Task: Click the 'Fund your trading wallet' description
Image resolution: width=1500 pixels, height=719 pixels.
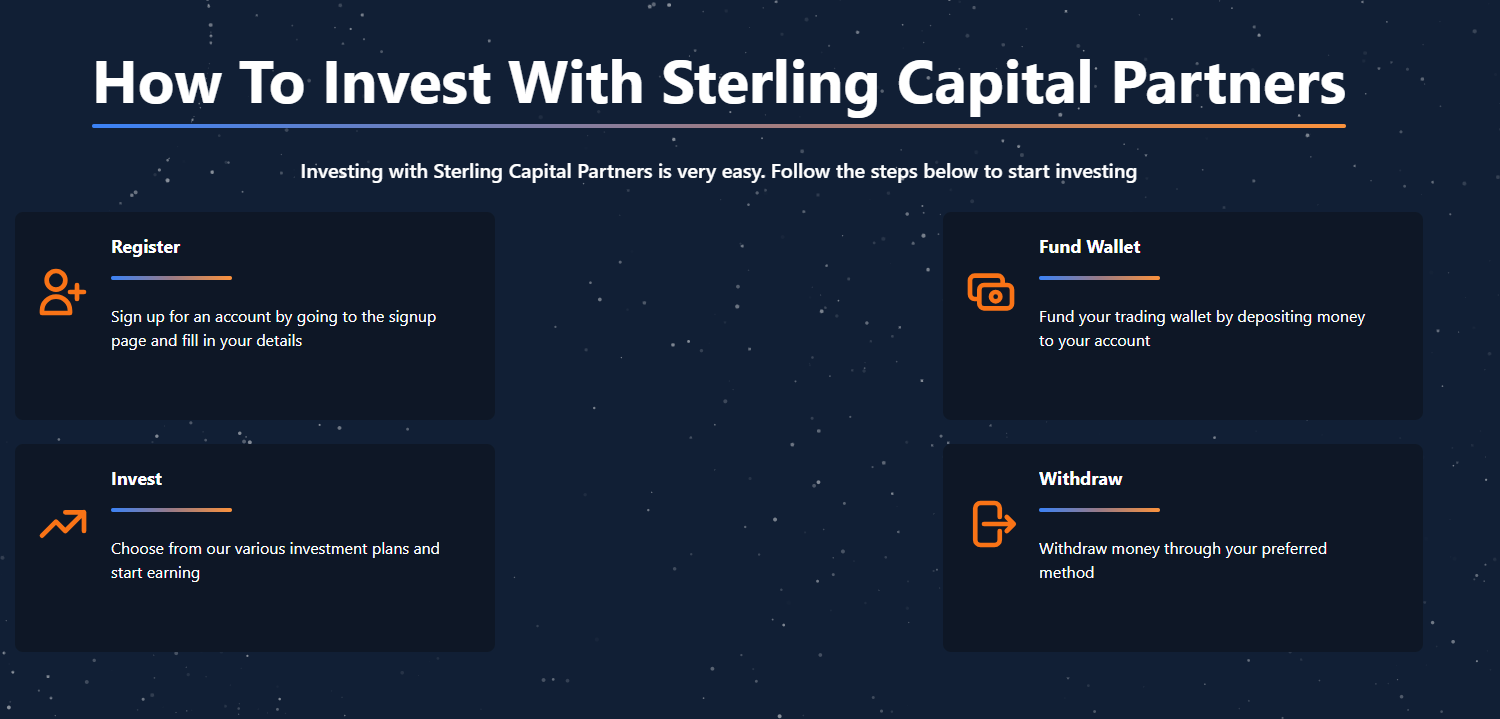Action: coord(1201,329)
